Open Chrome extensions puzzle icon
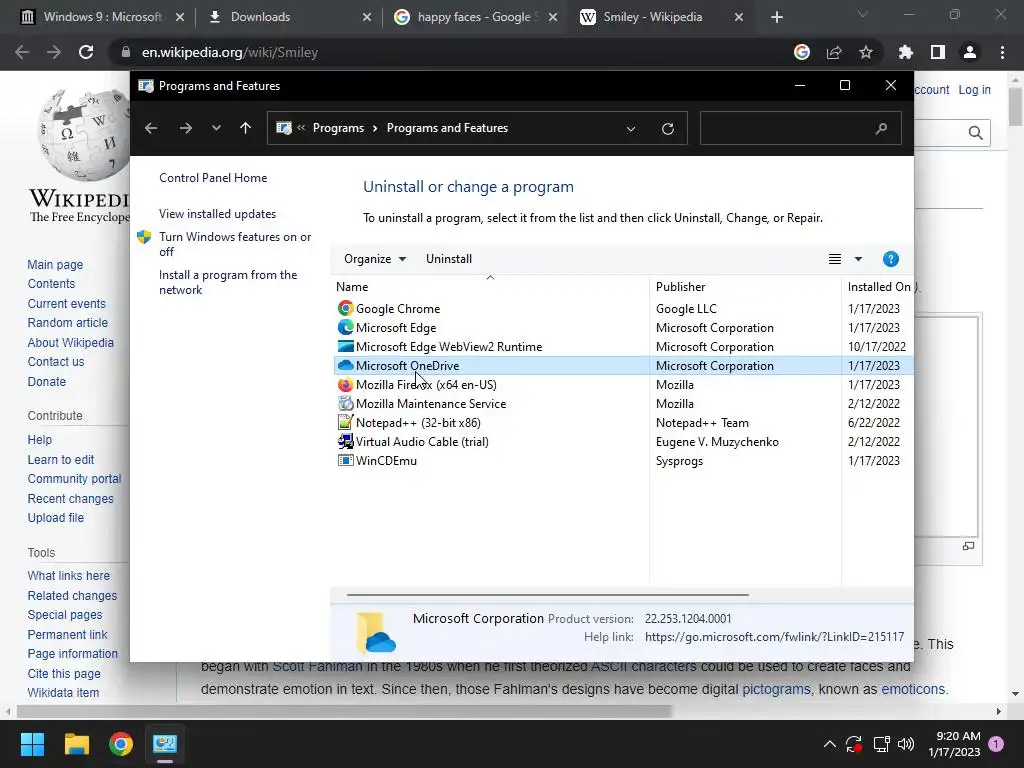 (906, 52)
